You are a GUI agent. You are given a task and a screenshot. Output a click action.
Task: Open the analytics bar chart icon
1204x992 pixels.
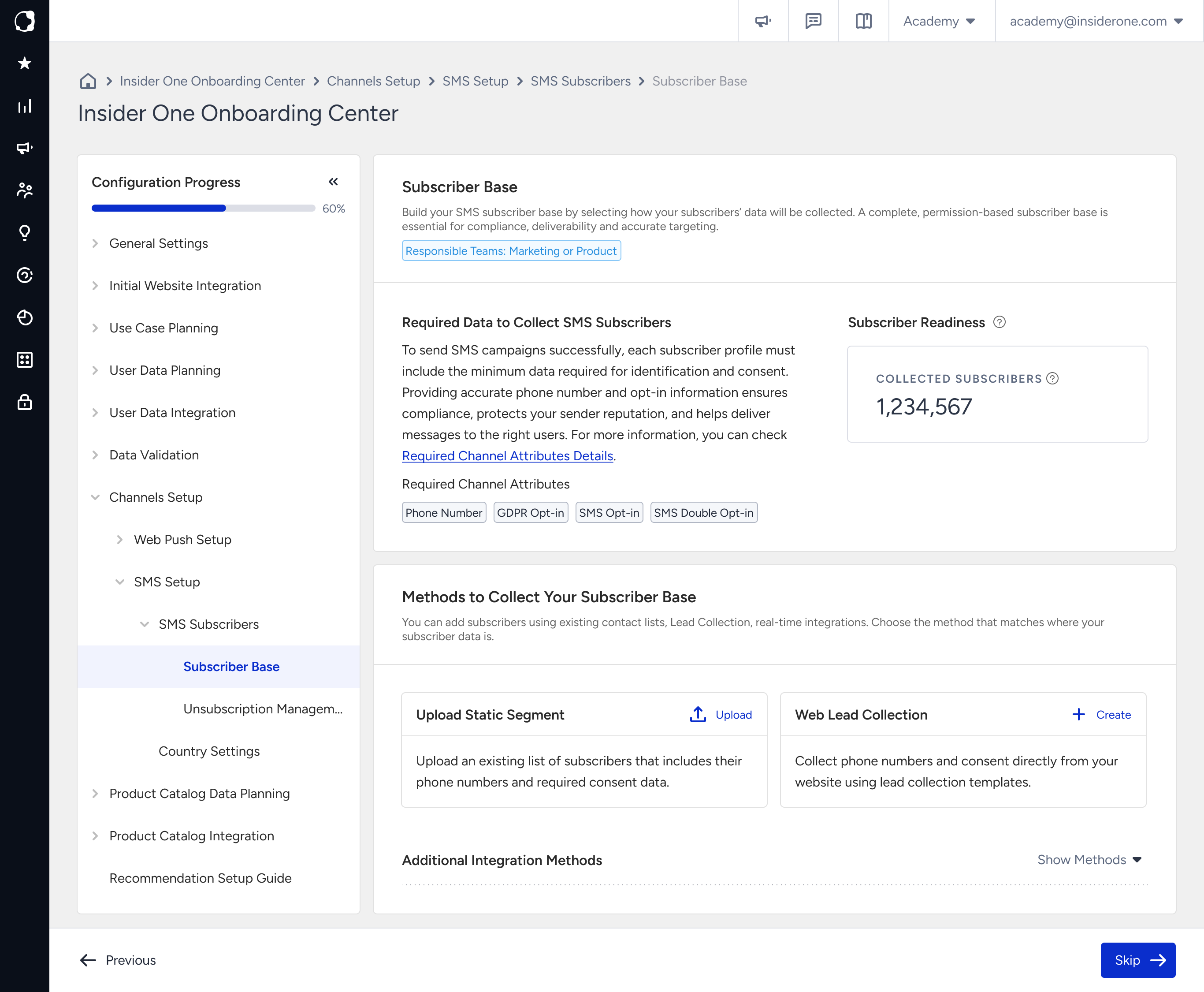click(x=25, y=106)
